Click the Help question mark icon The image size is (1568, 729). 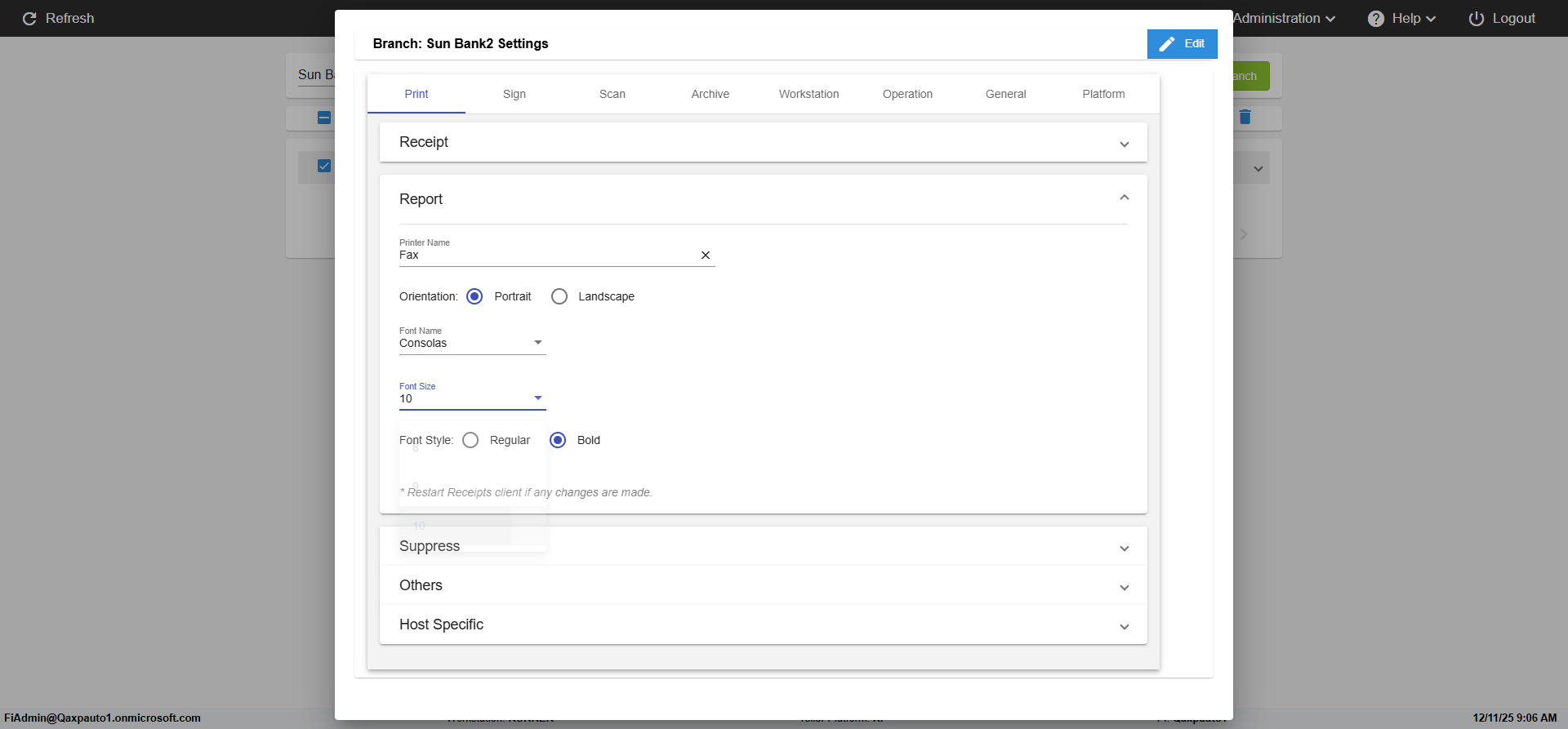1376,19
